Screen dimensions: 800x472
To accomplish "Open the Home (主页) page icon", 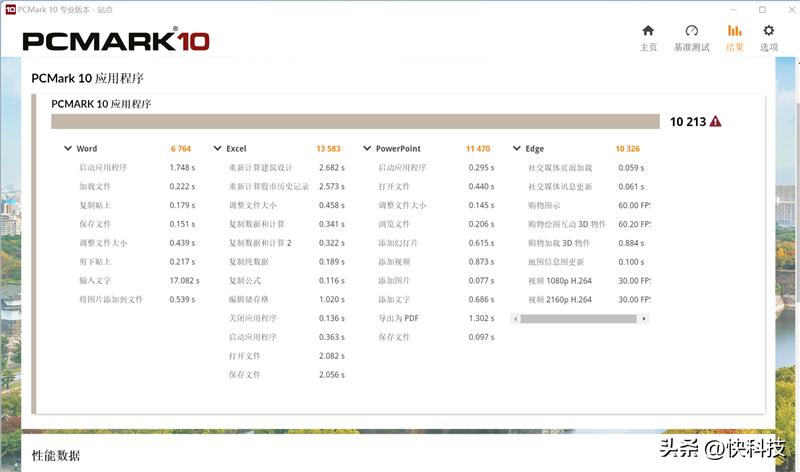I will (x=648, y=31).
